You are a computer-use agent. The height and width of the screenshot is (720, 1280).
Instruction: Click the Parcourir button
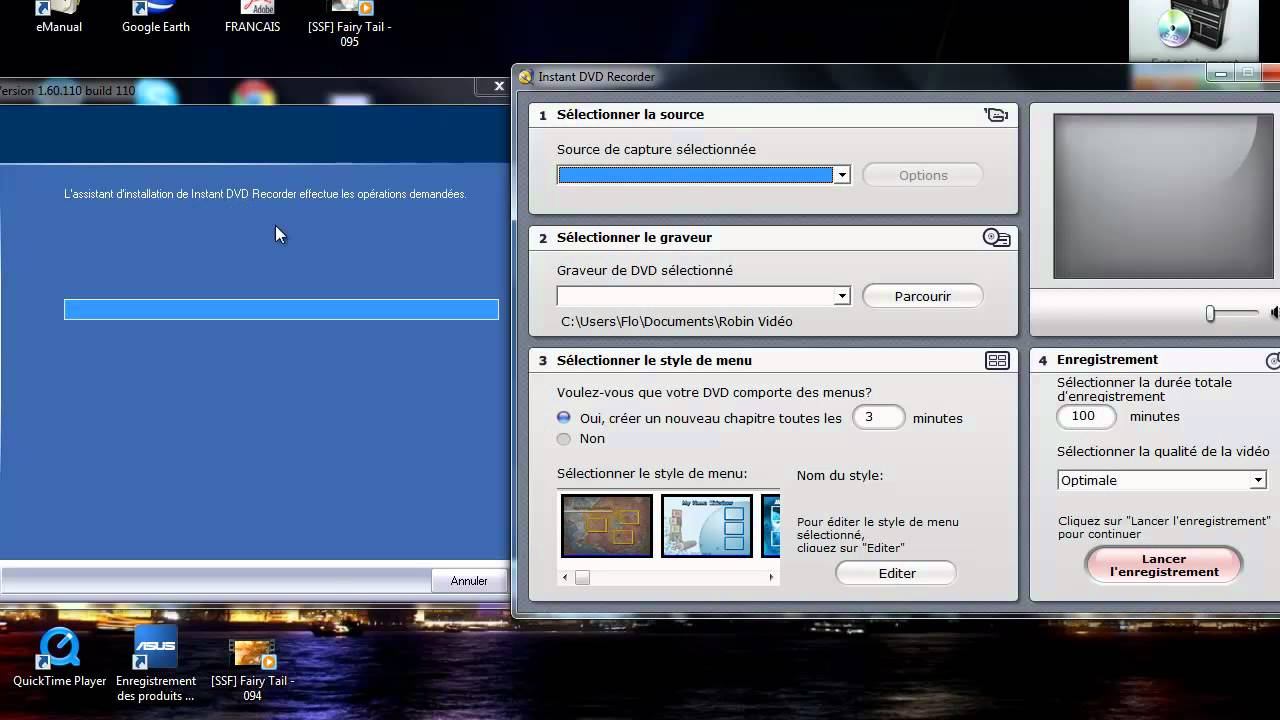tap(923, 296)
